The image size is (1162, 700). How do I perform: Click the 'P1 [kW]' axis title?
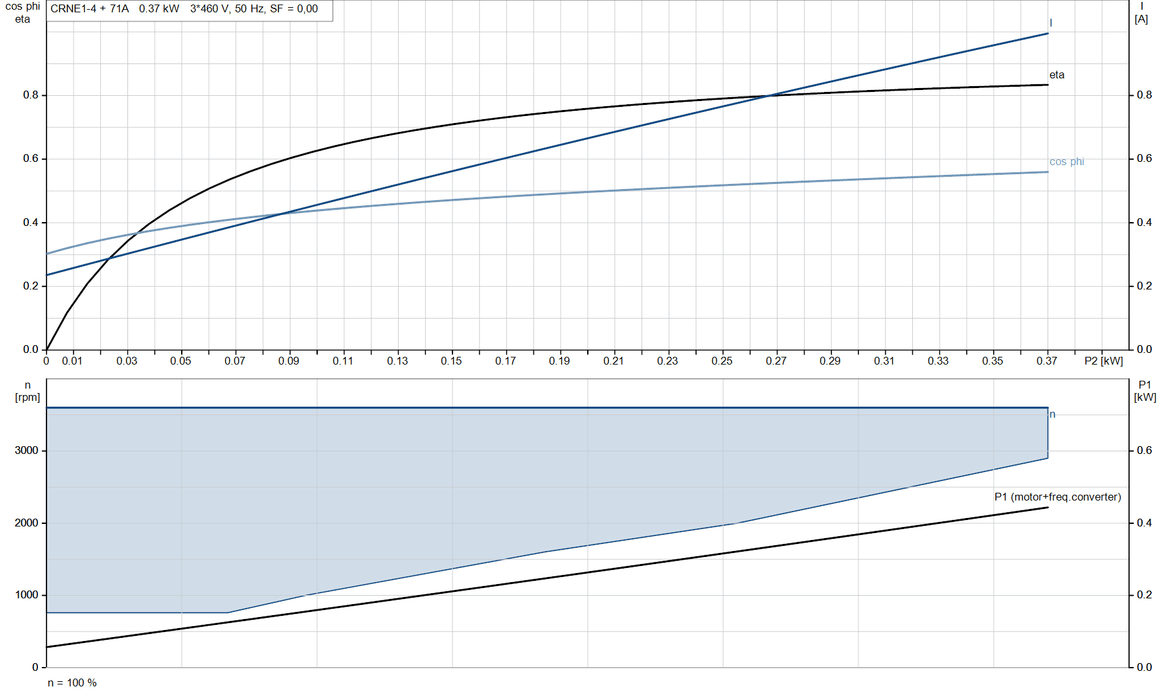point(1145,390)
